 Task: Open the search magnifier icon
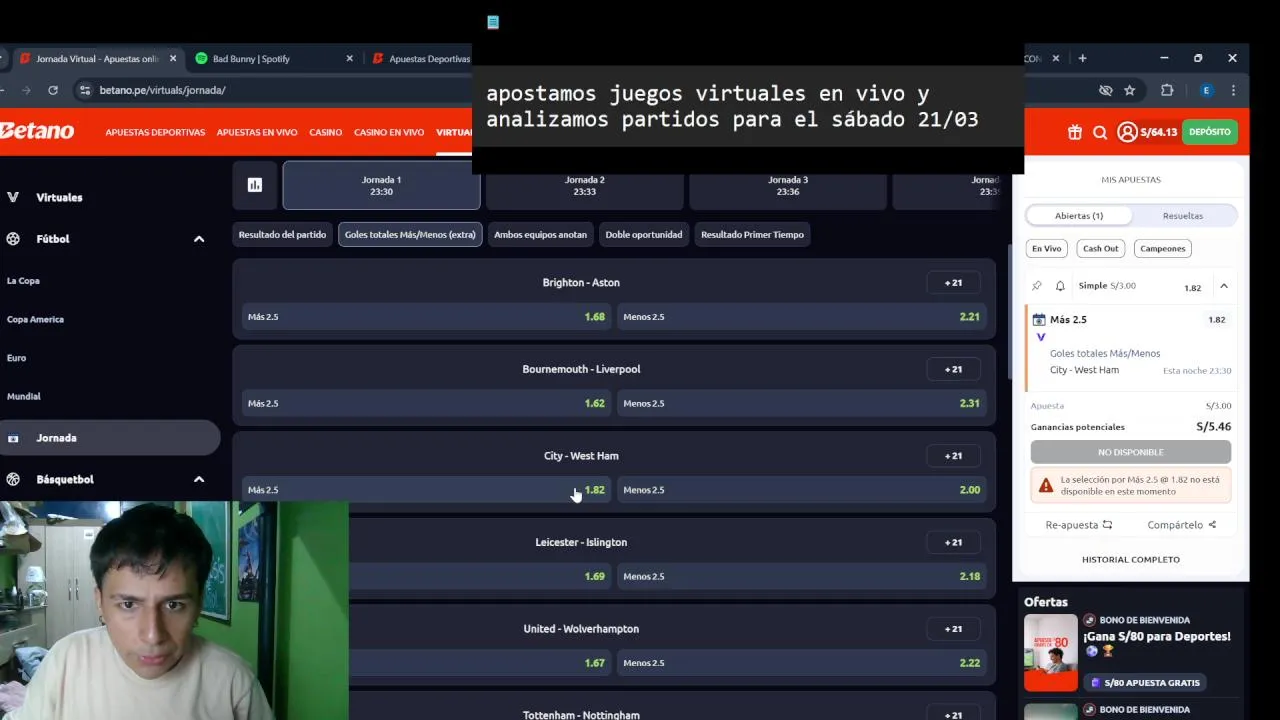[x=1100, y=132]
